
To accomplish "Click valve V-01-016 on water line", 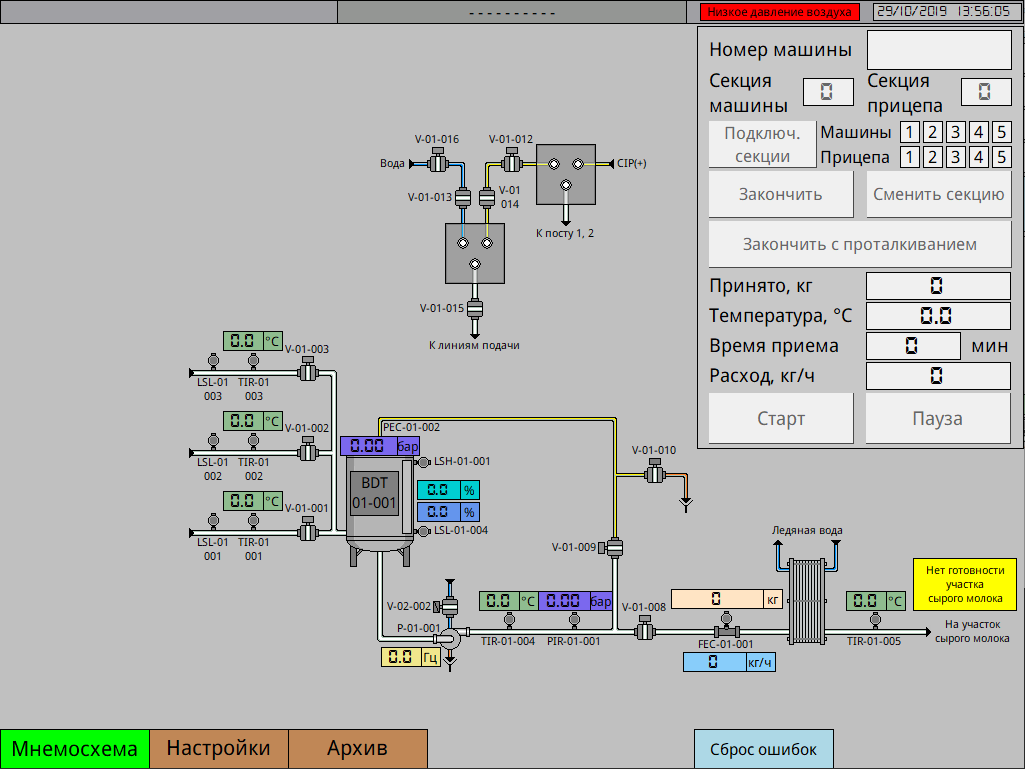I will coord(437,162).
